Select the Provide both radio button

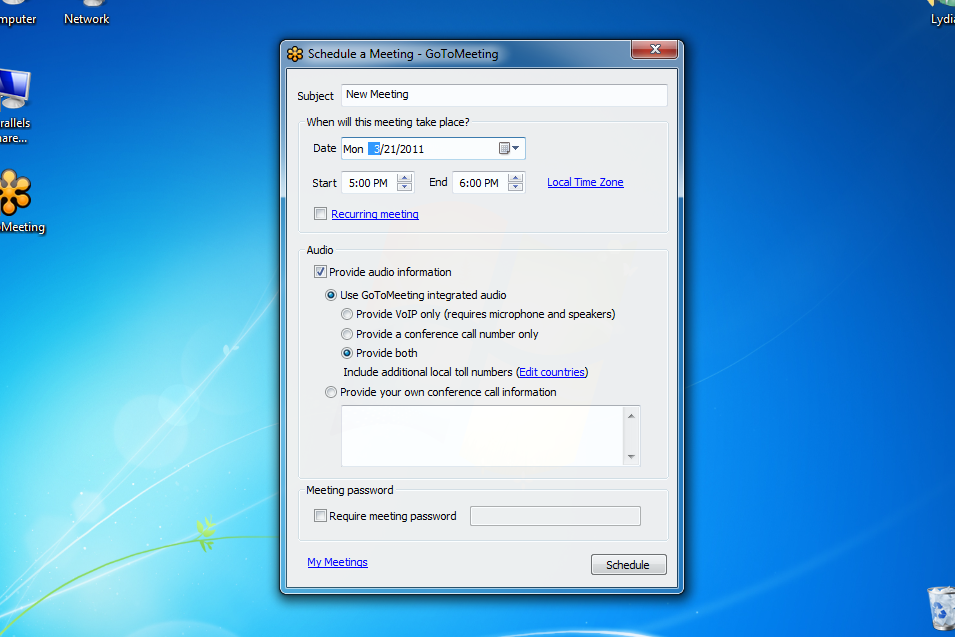347,353
